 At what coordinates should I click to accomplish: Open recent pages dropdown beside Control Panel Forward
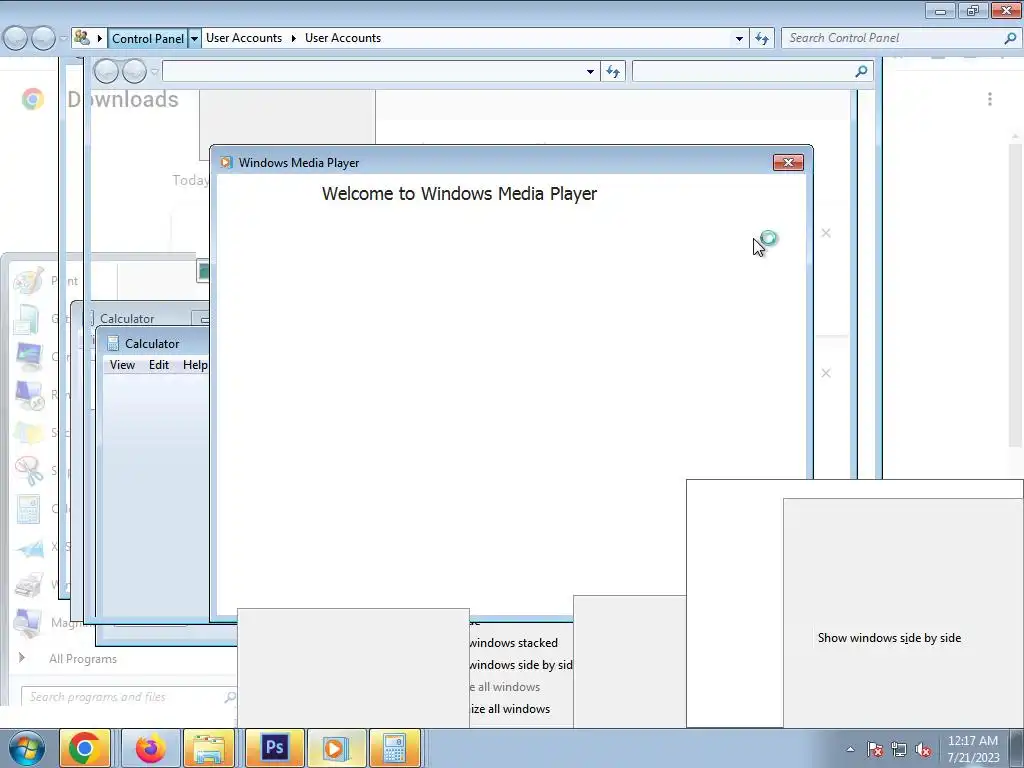click(63, 39)
